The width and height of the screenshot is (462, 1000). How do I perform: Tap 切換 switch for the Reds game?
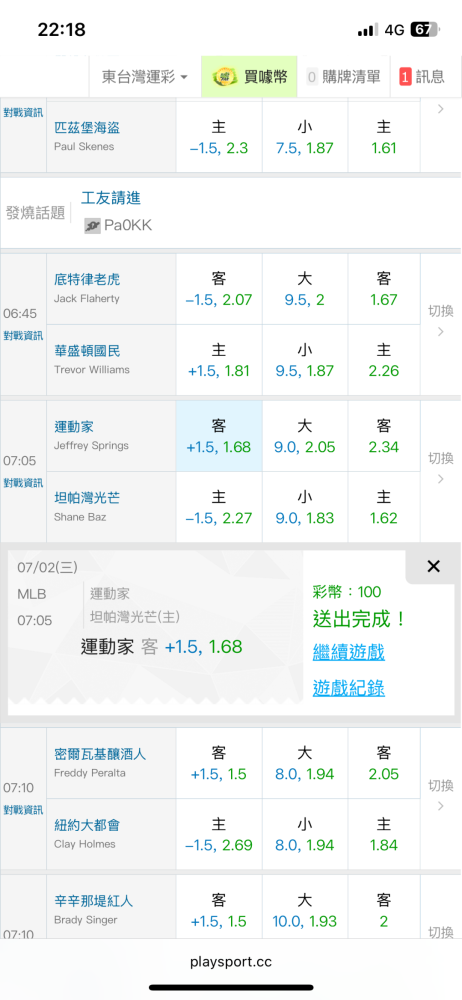point(440,932)
